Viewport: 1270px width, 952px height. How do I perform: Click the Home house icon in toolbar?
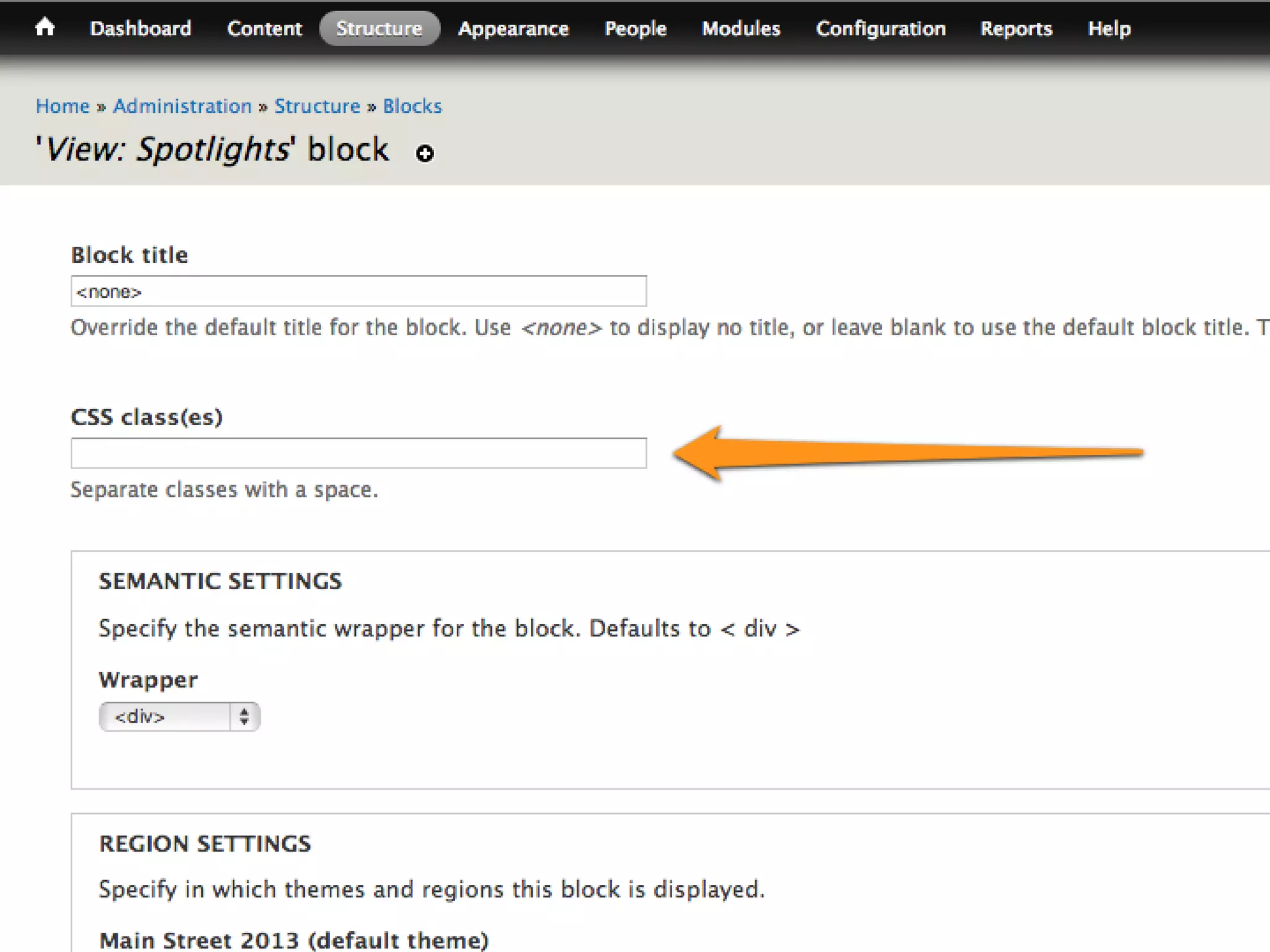pyautogui.click(x=45, y=27)
